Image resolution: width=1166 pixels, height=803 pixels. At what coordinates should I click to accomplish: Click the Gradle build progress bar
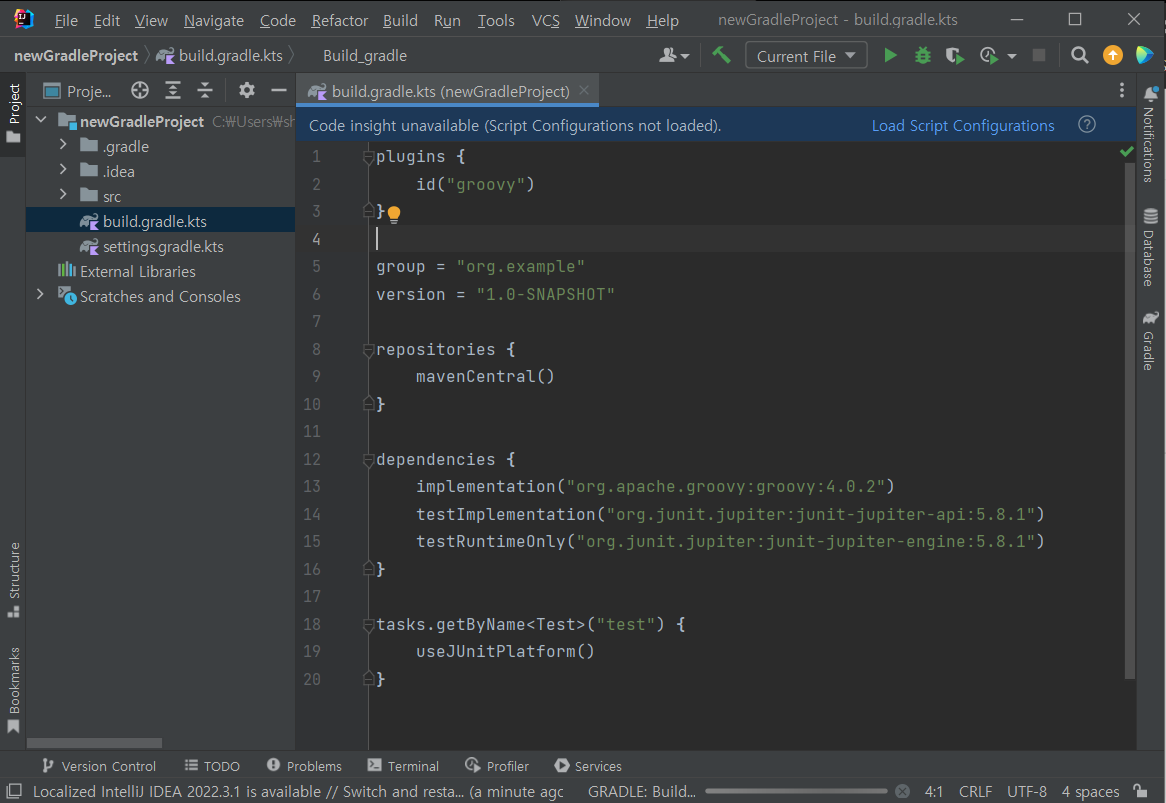796,791
